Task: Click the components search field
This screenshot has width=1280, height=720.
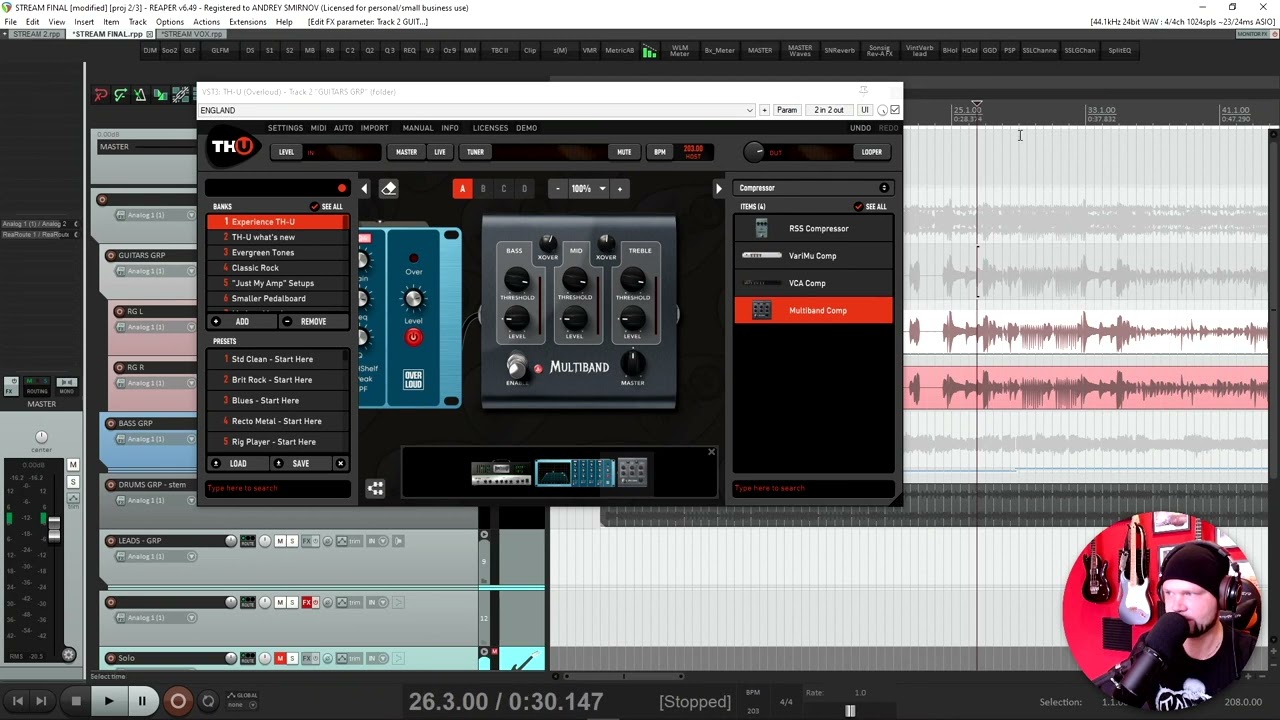Action: 814,488
